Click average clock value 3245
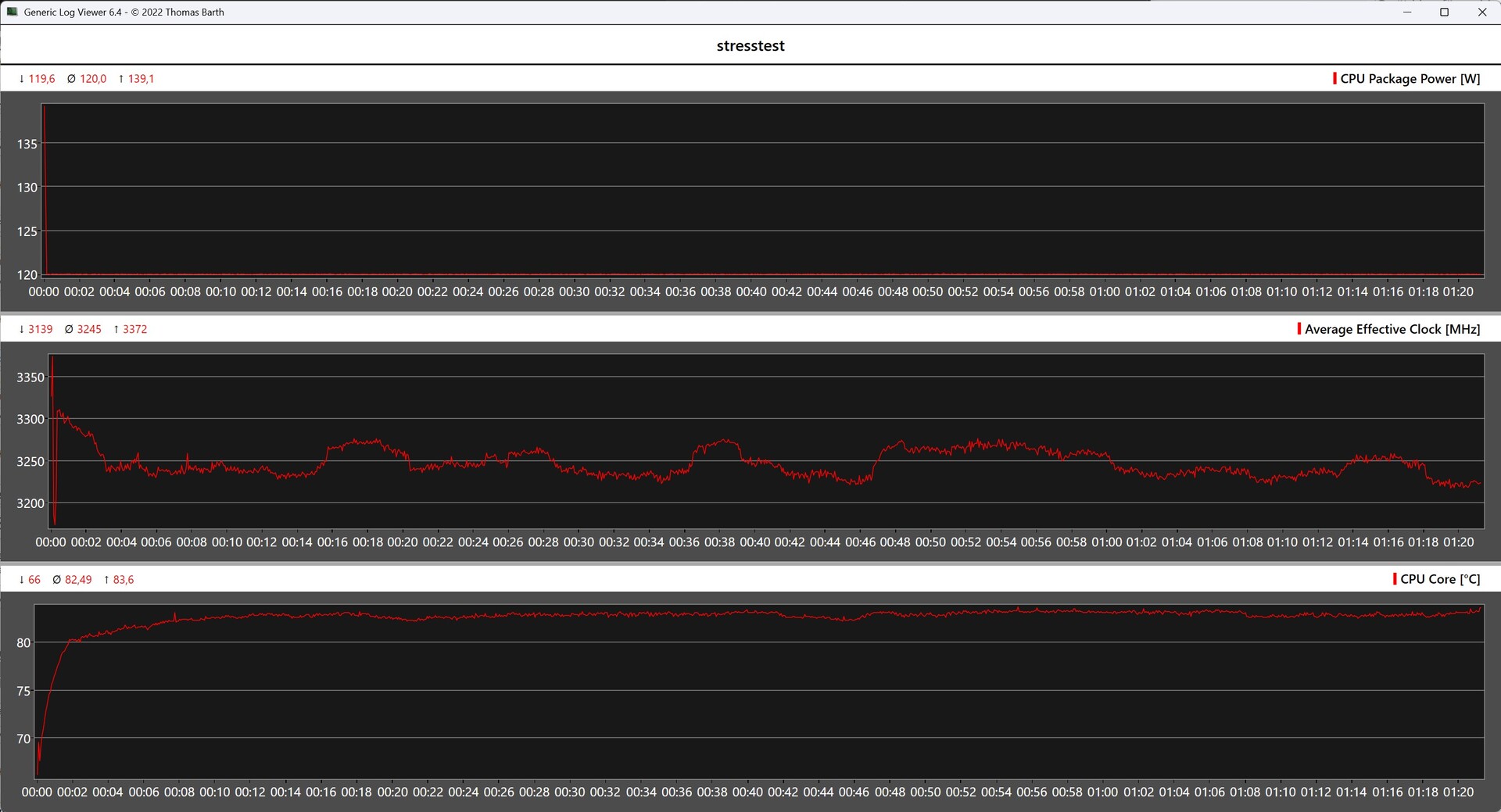This screenshot has height=812, width=1501. (x=89, y=329)
